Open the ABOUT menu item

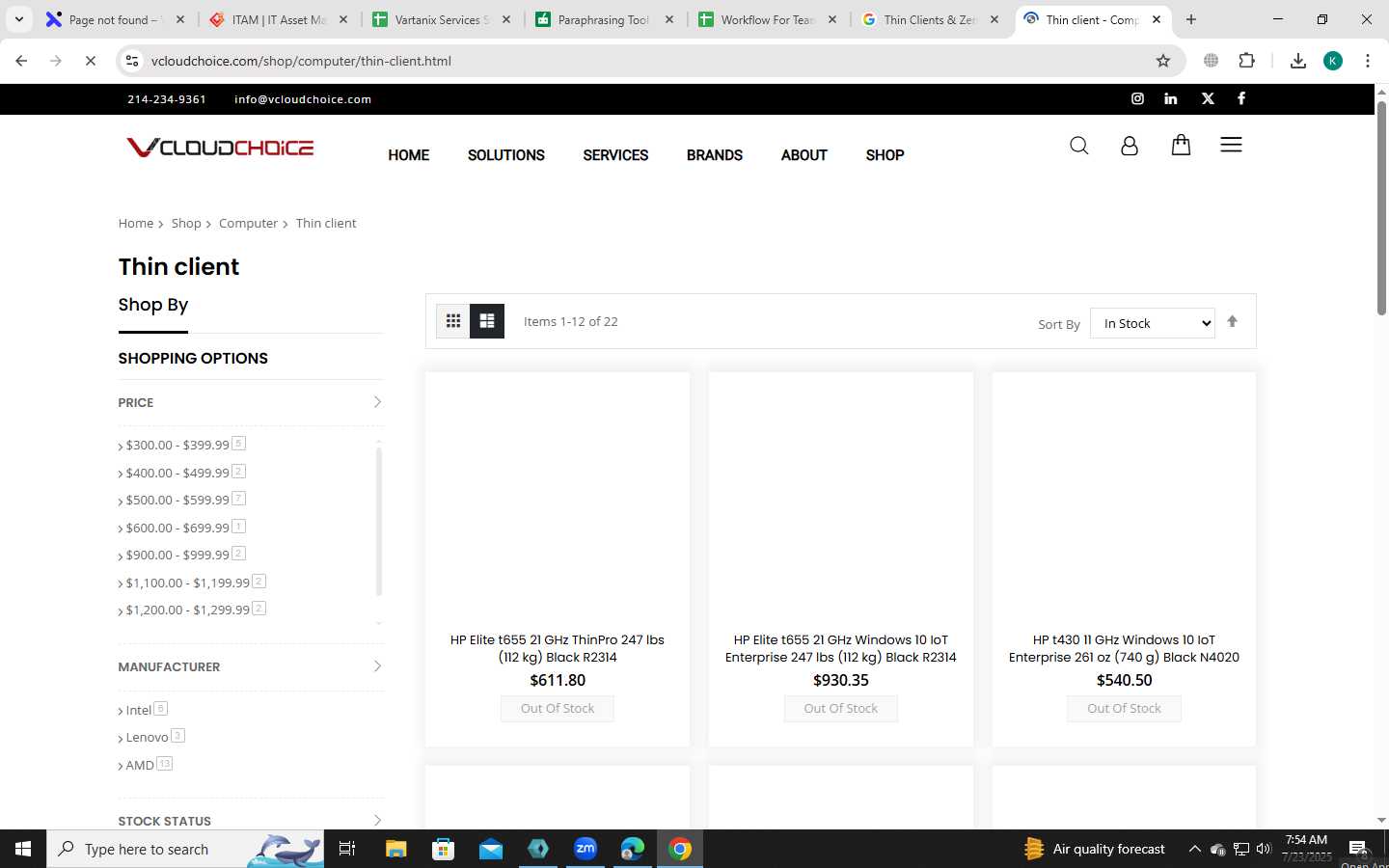(x=804, y=155)
